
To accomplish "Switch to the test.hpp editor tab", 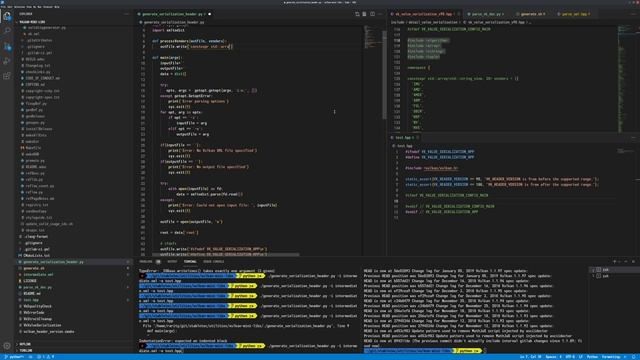I will pos(405,138).
